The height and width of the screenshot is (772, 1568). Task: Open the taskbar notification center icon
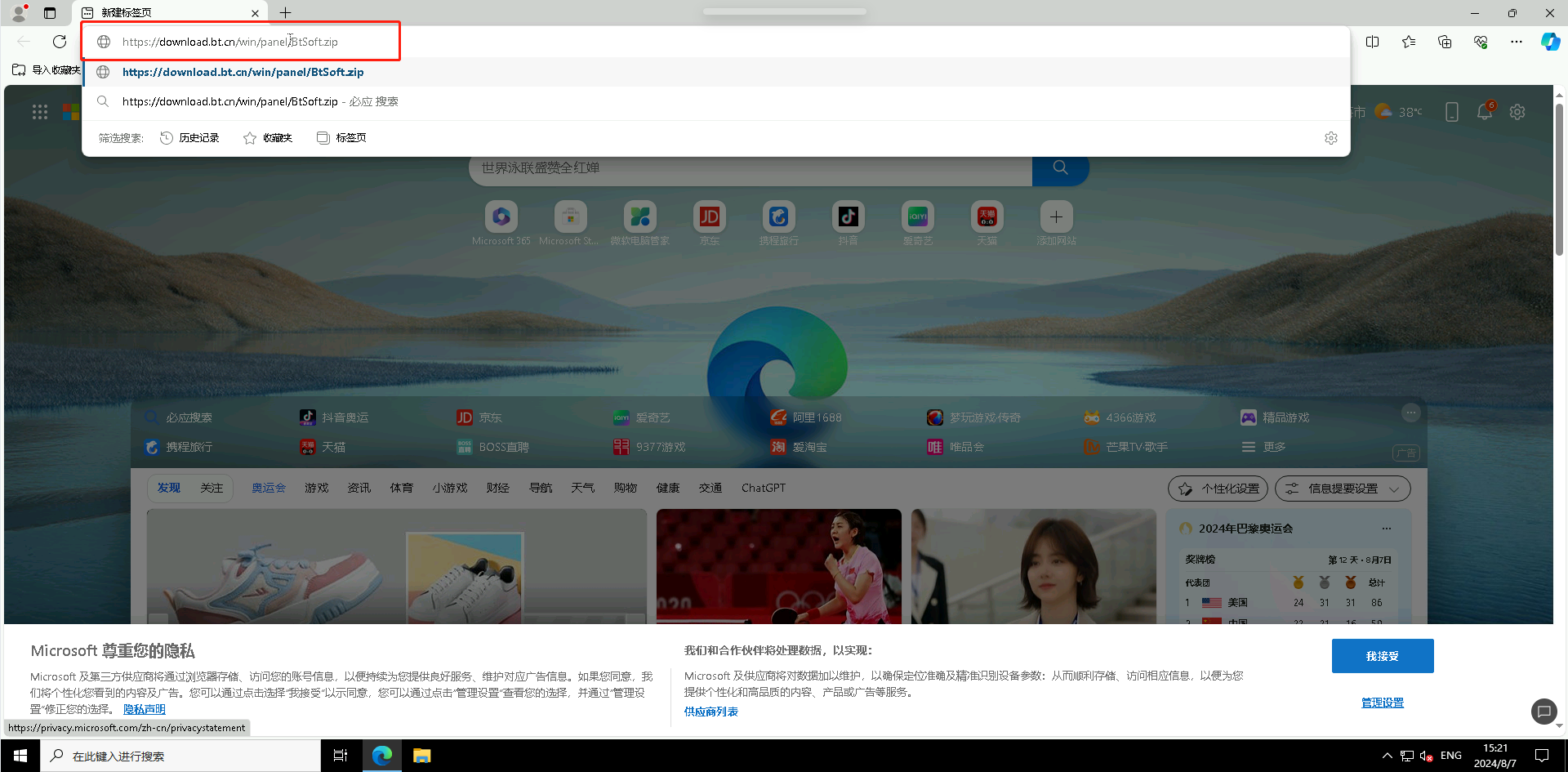tap(1542, 756)
